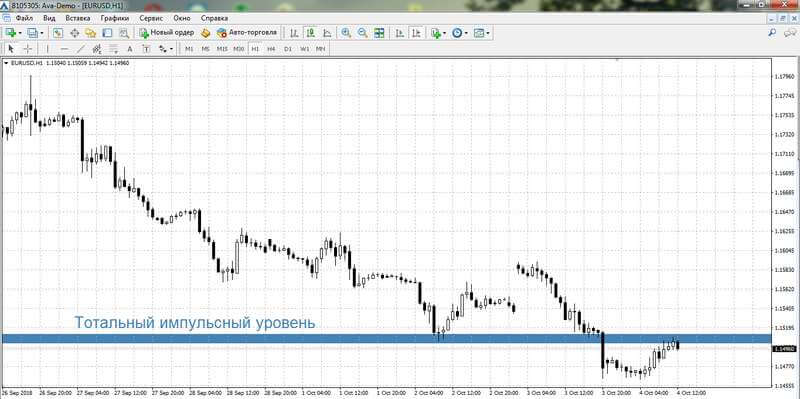The height and width of the screenshot is (399, 800).
Task: Open the Графики menu
Action: tap(115, 18)
